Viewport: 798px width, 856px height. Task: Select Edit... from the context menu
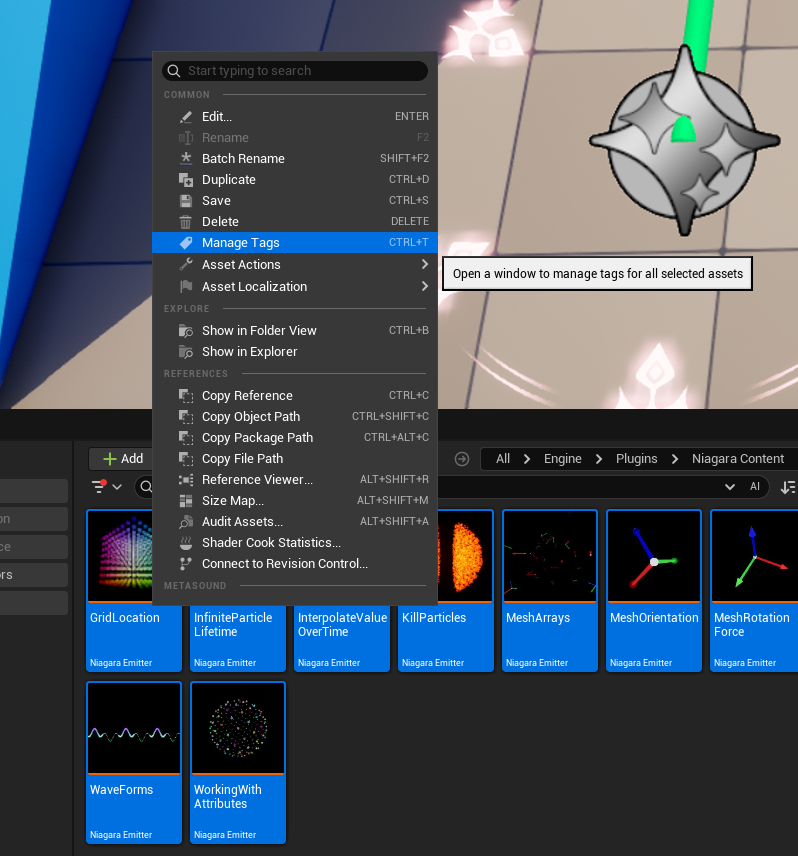[x=295, y=117]
